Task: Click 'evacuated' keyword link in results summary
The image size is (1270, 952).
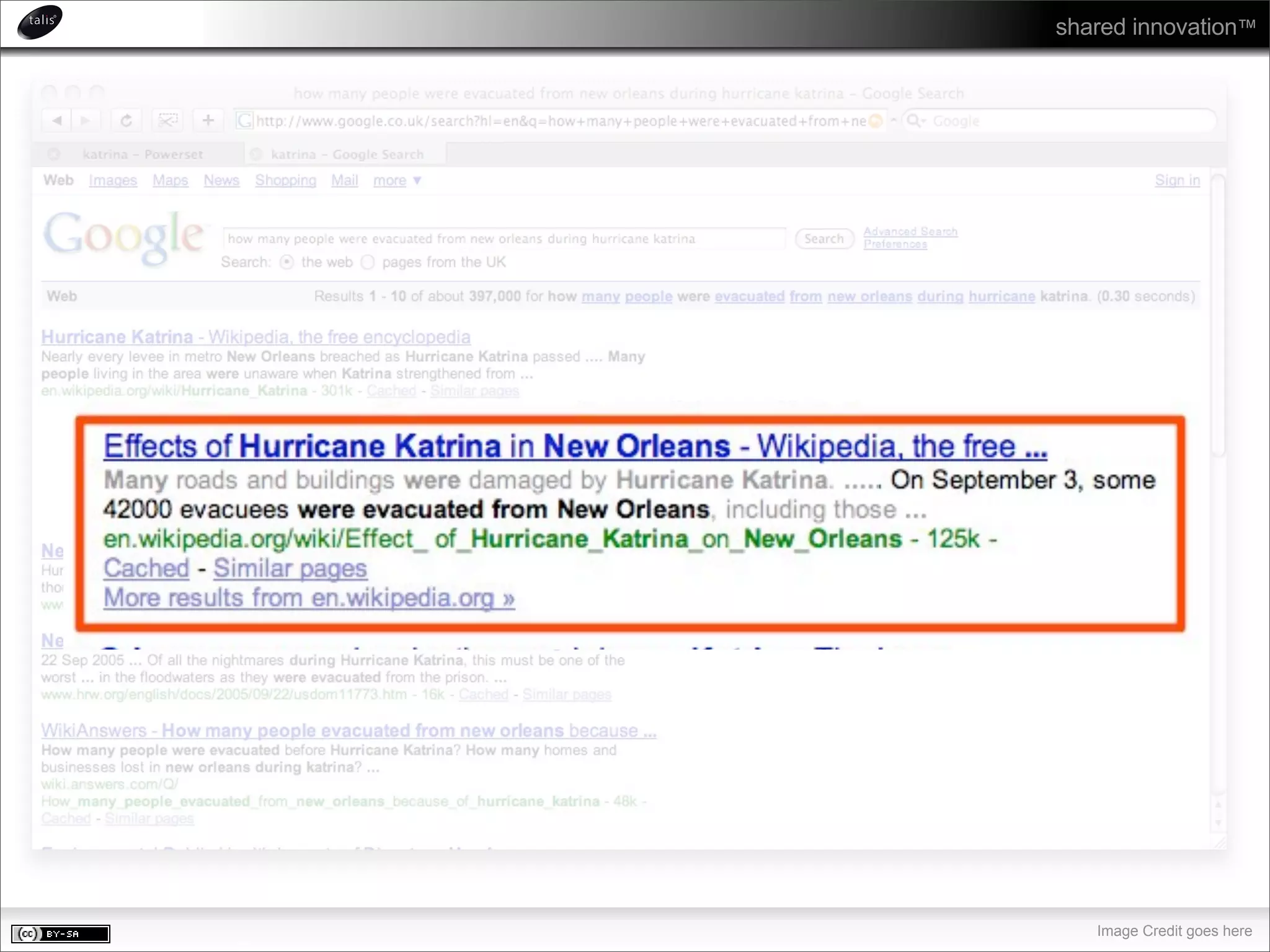Action: 750,296
